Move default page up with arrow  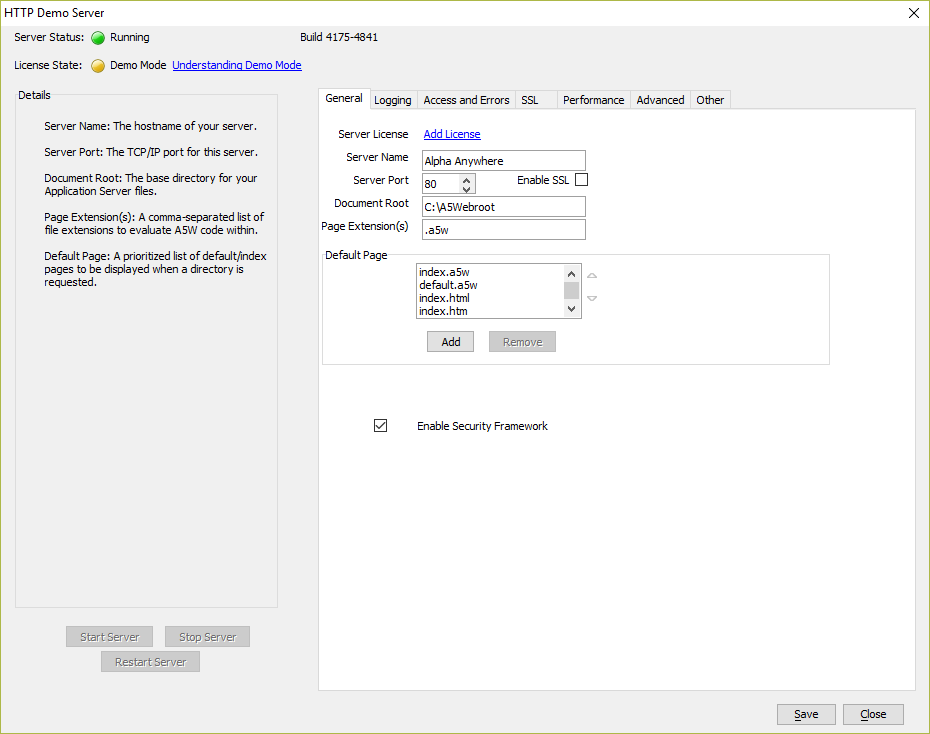point(592,276)
